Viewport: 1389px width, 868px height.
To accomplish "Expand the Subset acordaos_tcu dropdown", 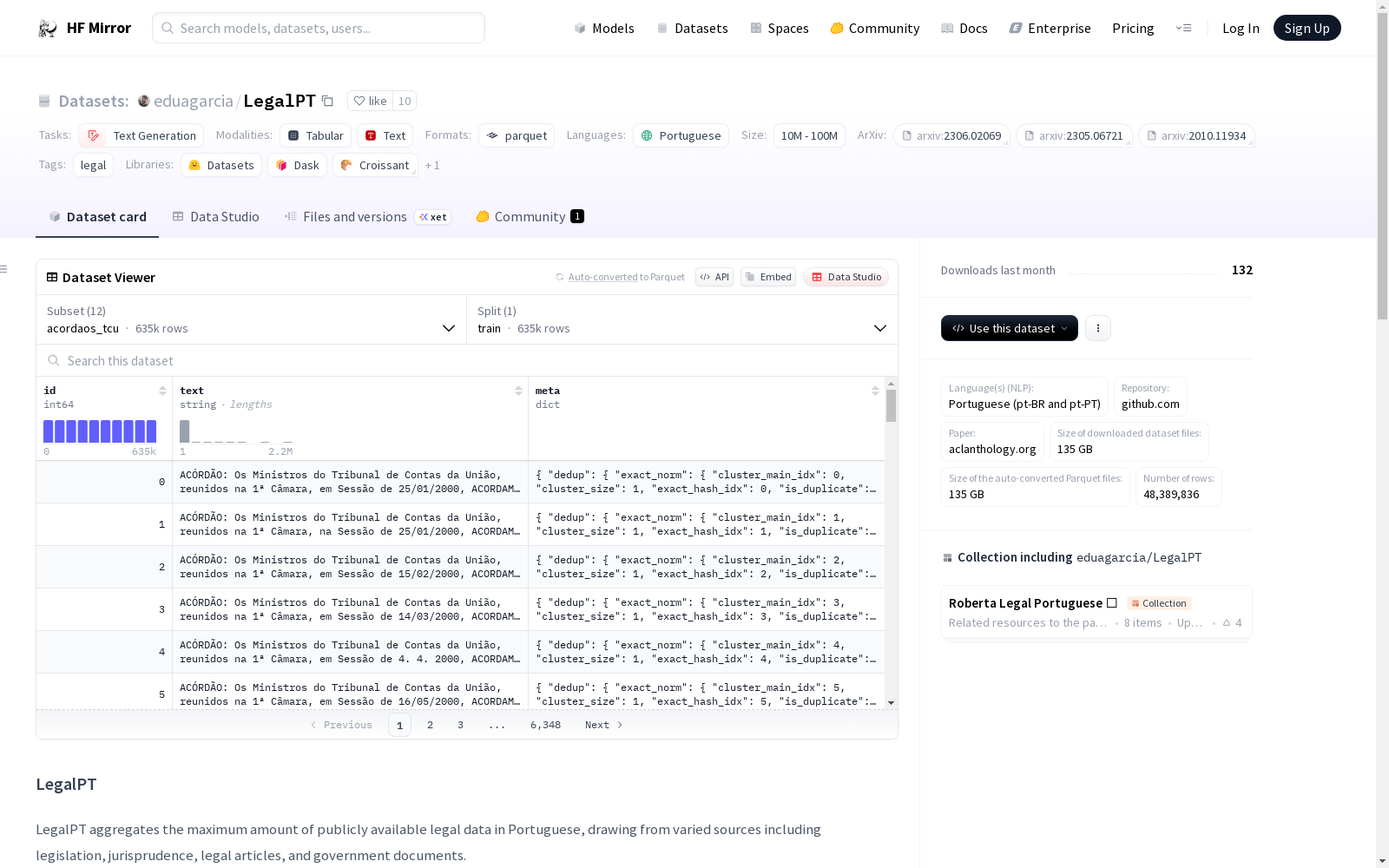I will [252, 319].
